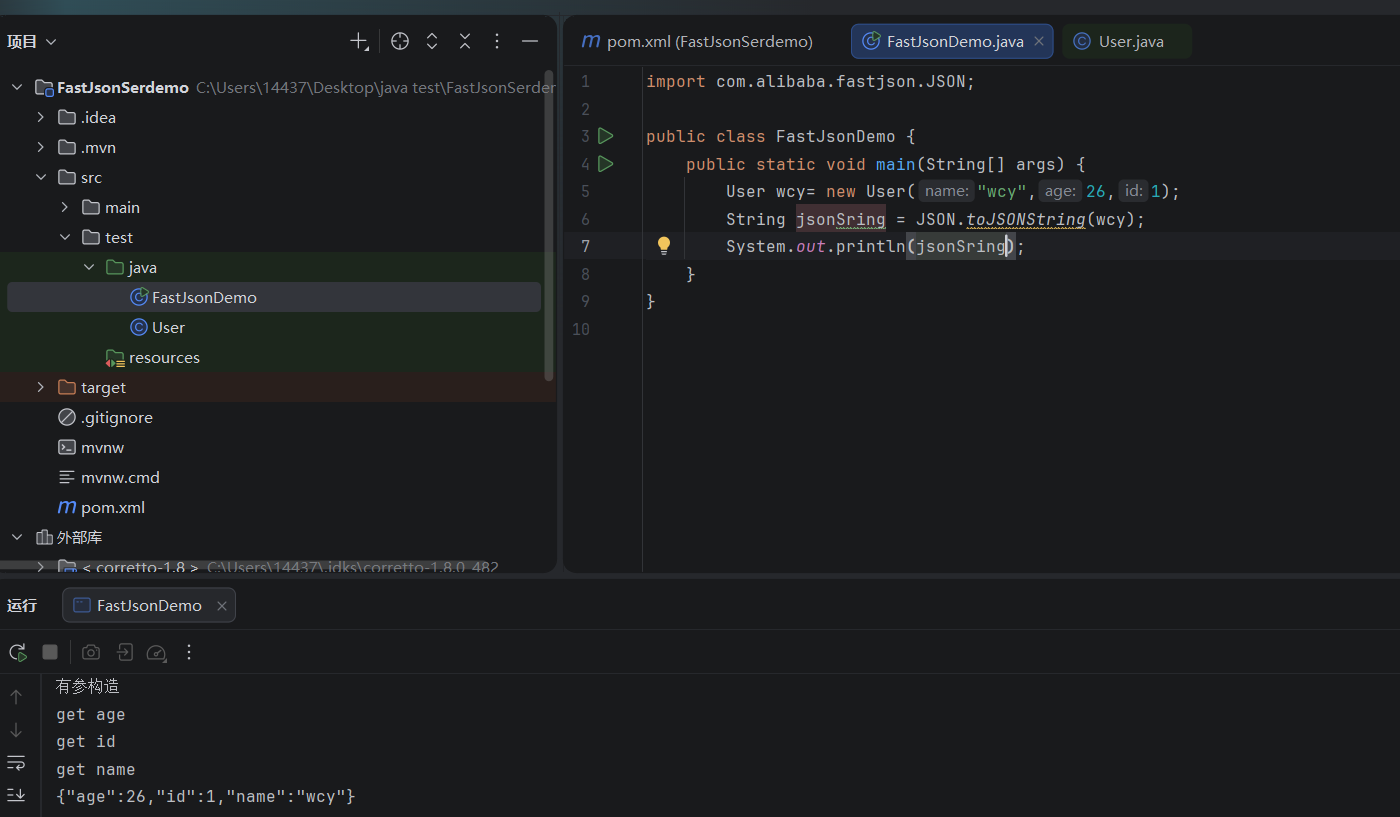Switch to pom.xml (FastJsonSerdemo) tab
Screen dimensions: 1400x817
coord(698,41)
